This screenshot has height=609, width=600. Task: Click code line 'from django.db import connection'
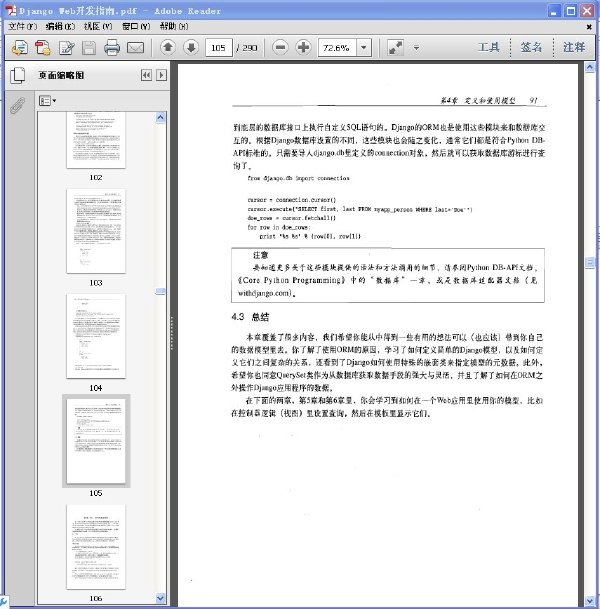pyautogui.click(x=298, y=178)
